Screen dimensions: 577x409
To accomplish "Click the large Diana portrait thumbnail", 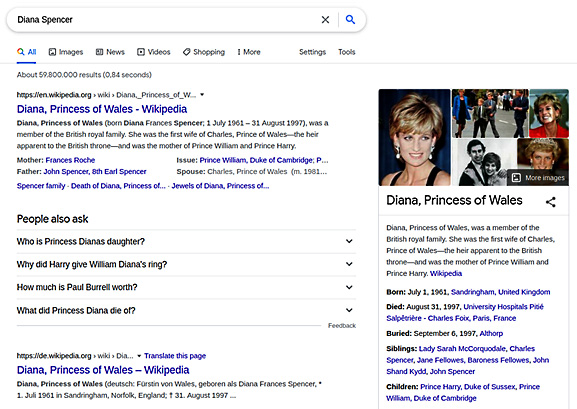I will tap(414, 137).
